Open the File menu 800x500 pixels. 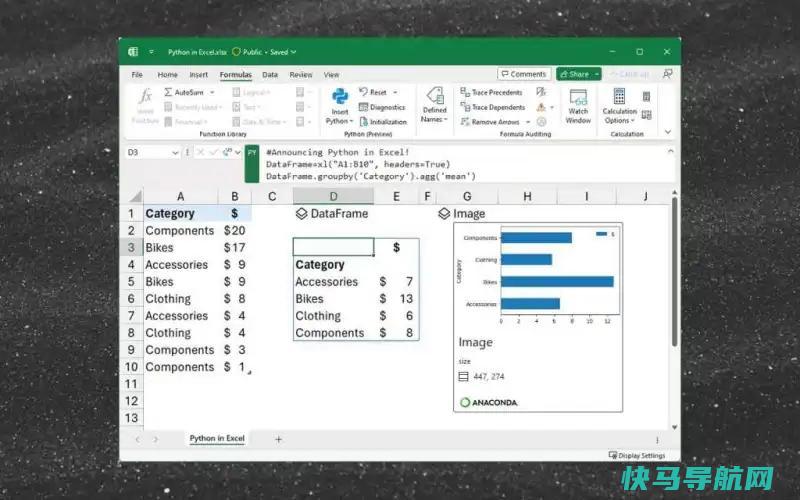[137, 74]
